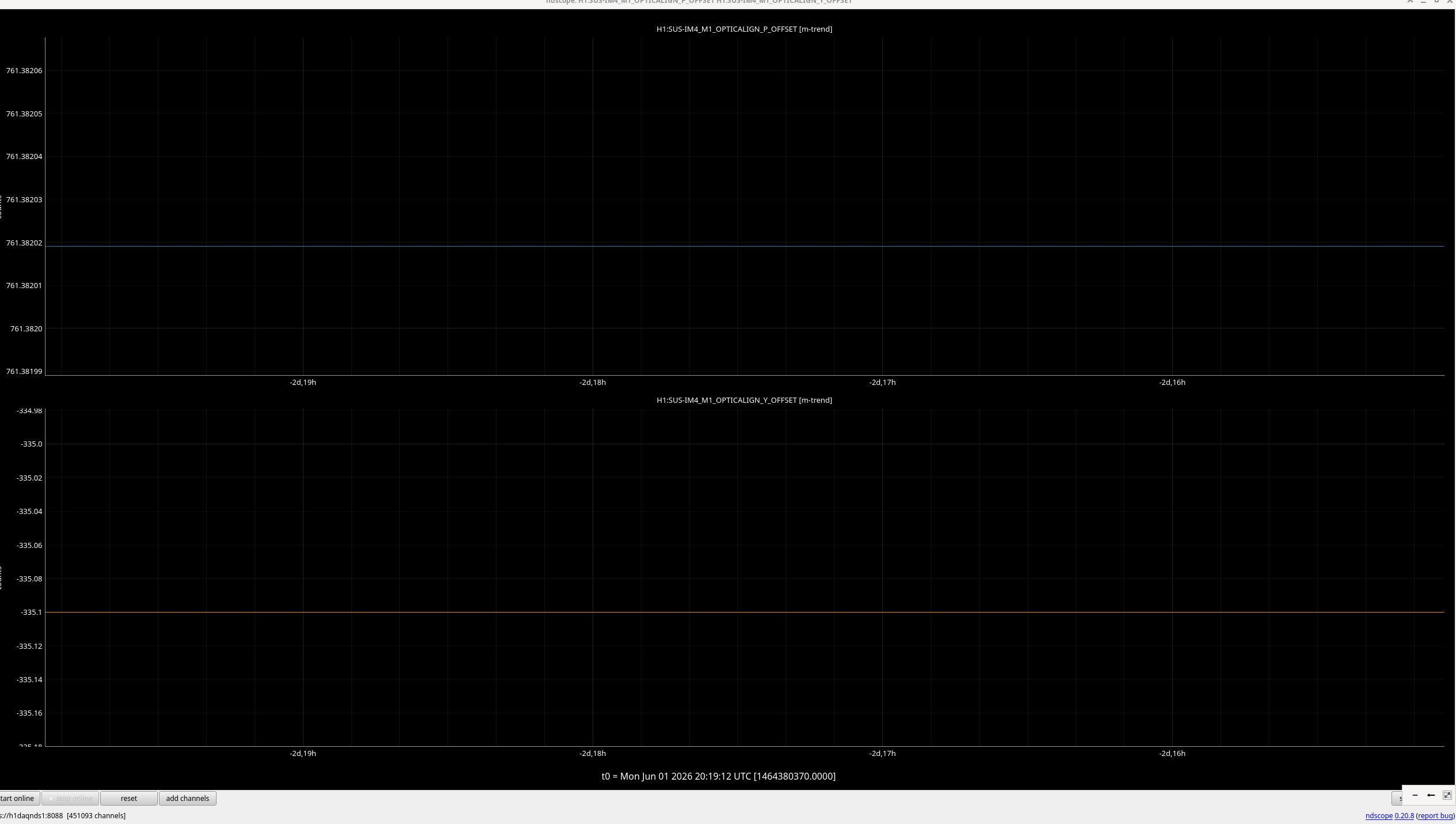Open the ndscope link in status bar

(1379, 815)
